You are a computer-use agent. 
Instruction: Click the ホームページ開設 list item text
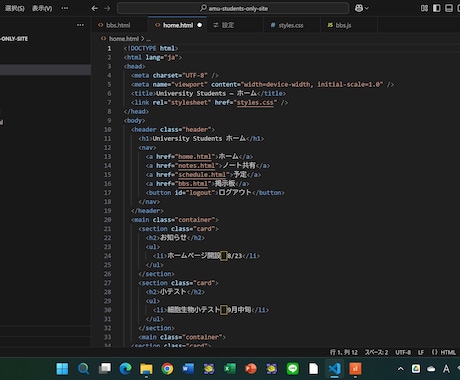193,256
